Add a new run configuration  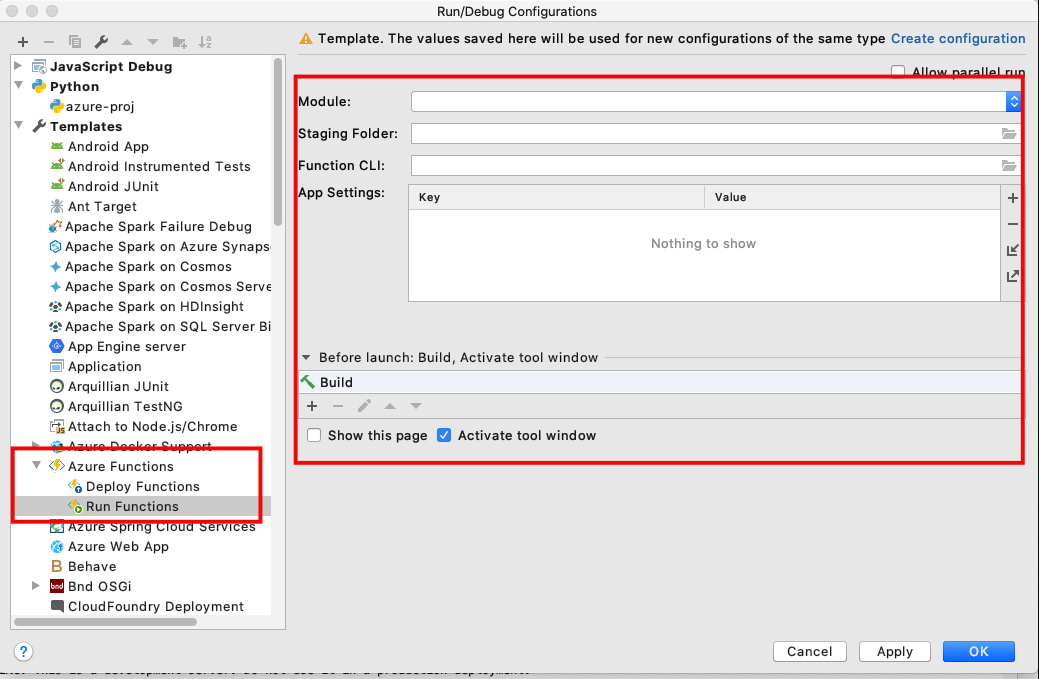tap(22, 42)
